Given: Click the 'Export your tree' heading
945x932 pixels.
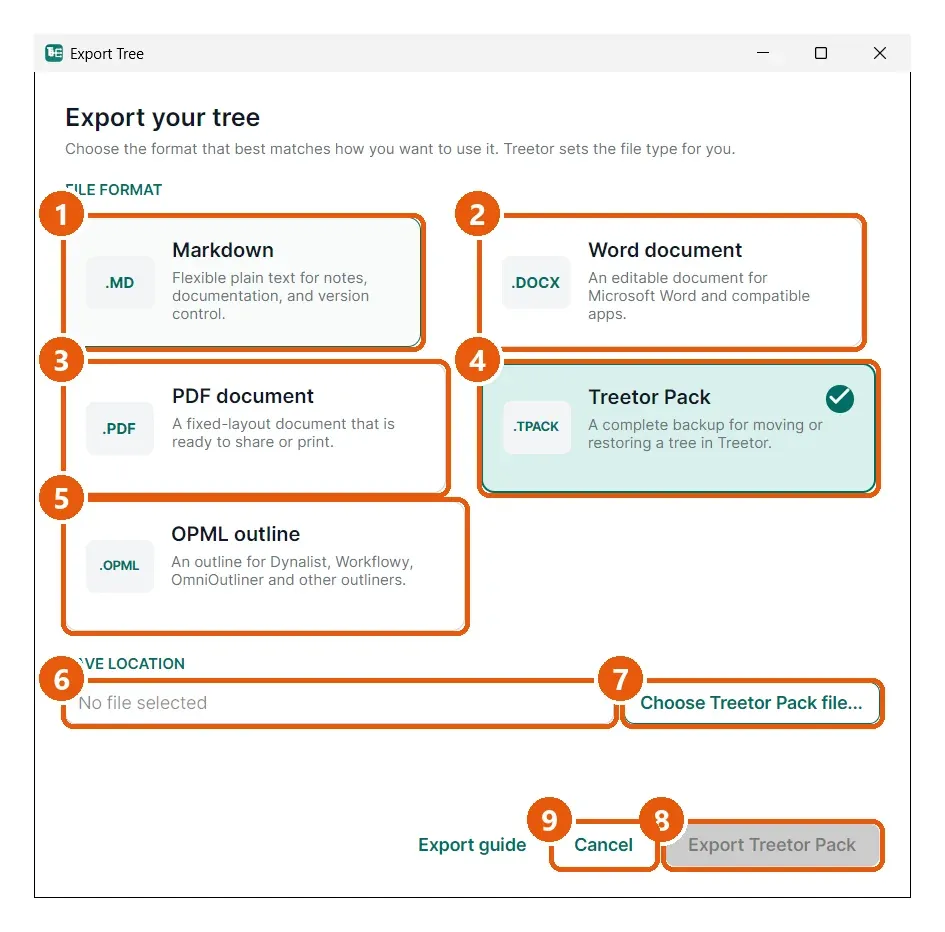Looking at the screenshot, I should coord(163,118).
